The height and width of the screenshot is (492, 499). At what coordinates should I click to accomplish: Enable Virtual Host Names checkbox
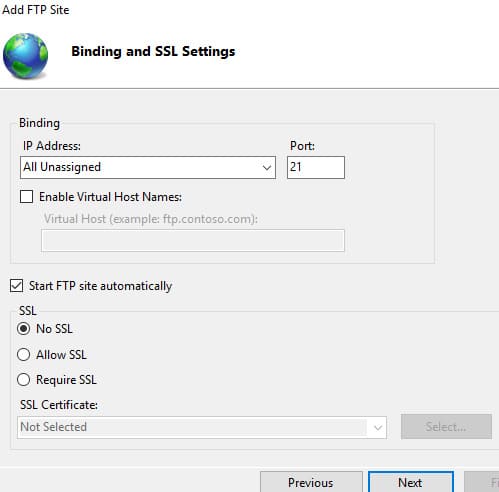coord(26,197)
